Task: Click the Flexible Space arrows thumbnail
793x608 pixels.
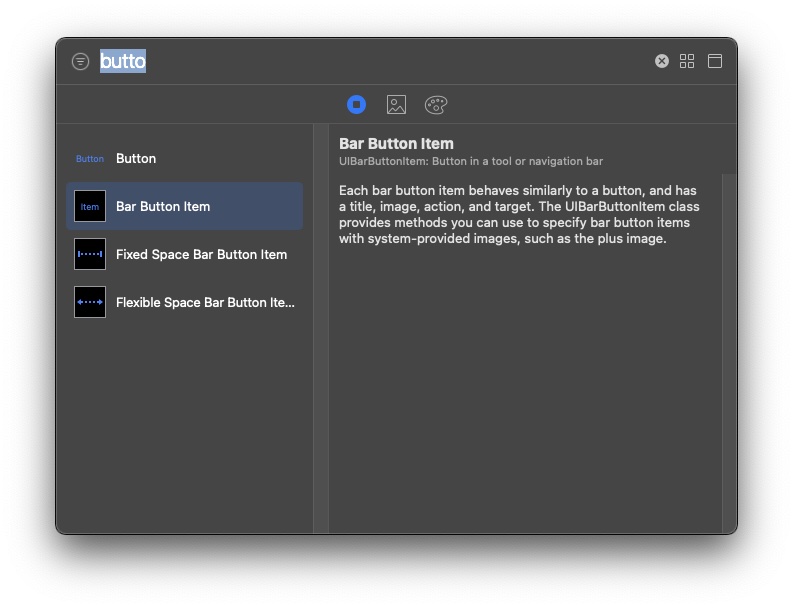Action: [x=90, y=302]
